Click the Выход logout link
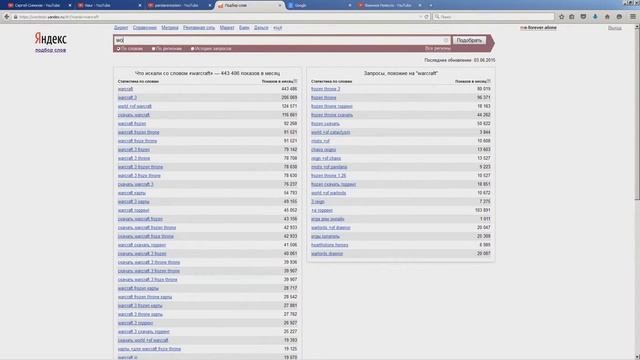 (615, 28)
